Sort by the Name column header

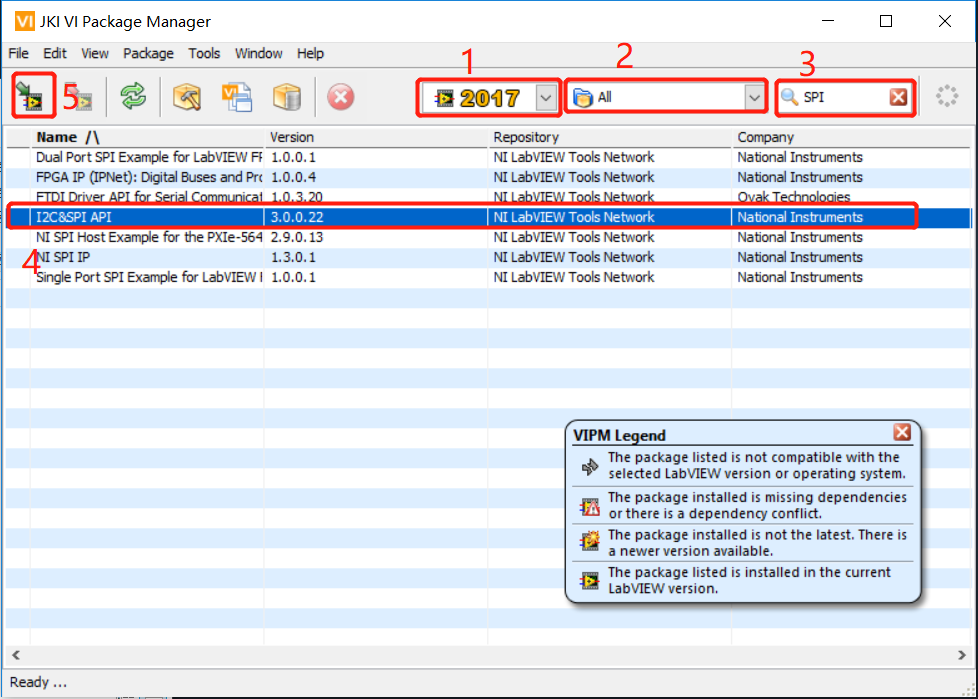point(147,137)
